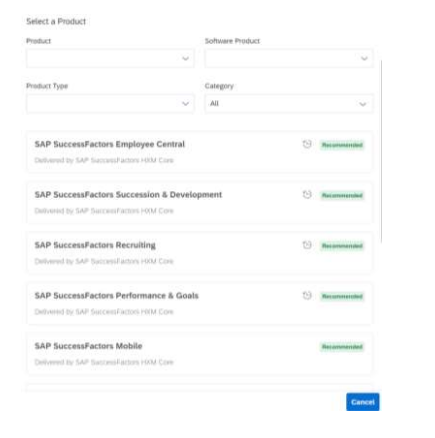Click 'Delivered by' text under Succession & Development
435x438 pixels.
point(104,211)
